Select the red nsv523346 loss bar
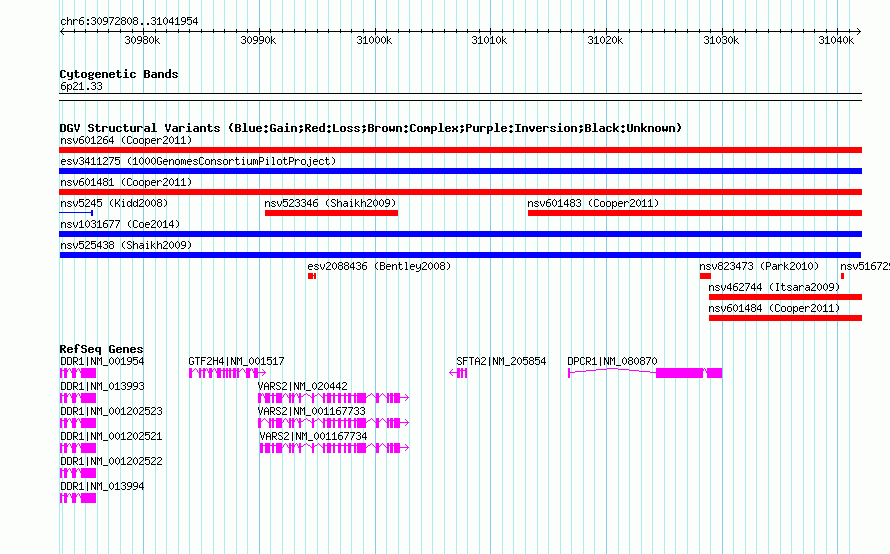 [x=331, y=213]
